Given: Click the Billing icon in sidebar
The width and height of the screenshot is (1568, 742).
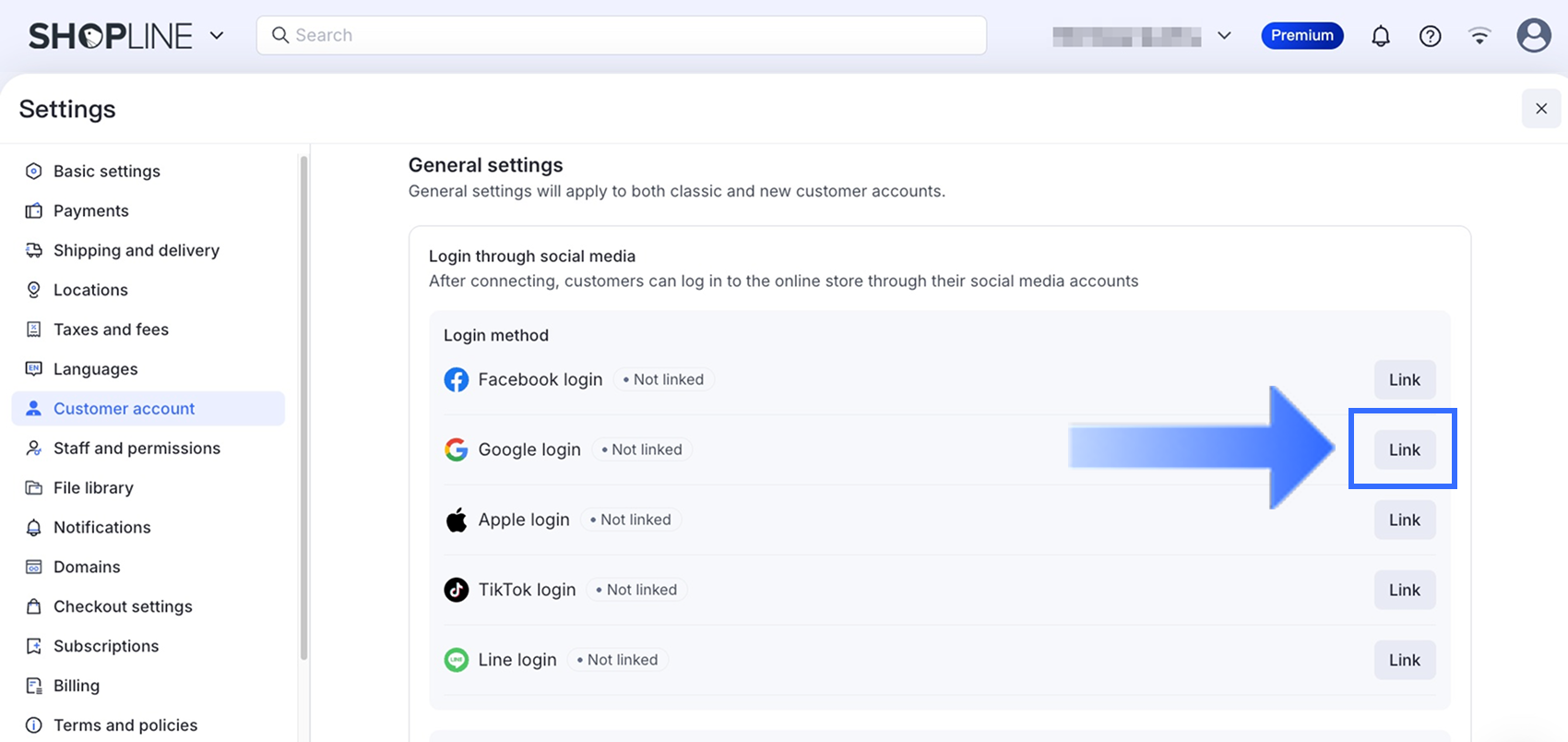Looking at the screenshot, I should 34,686.
